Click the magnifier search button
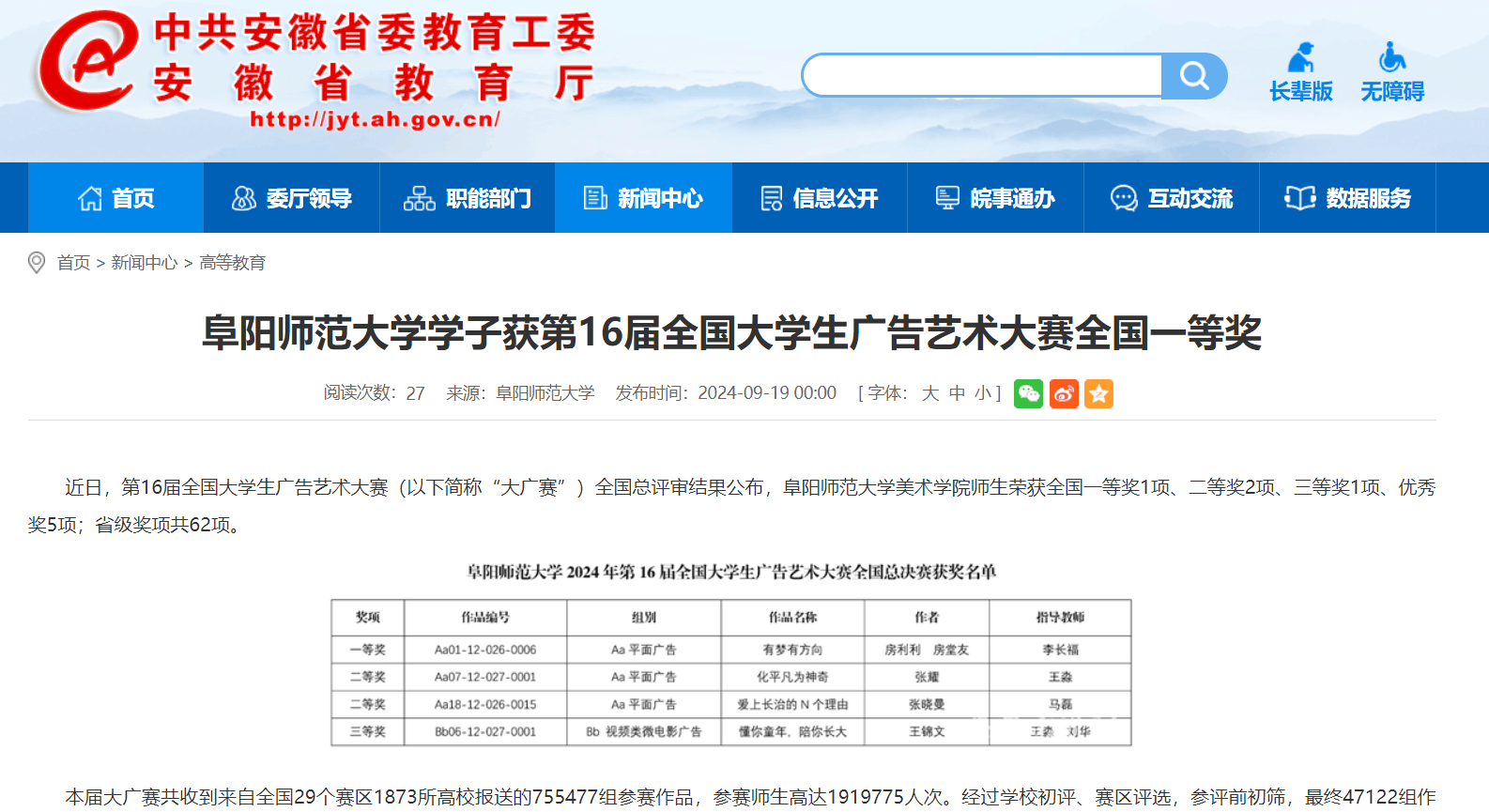 [1193, 76]
